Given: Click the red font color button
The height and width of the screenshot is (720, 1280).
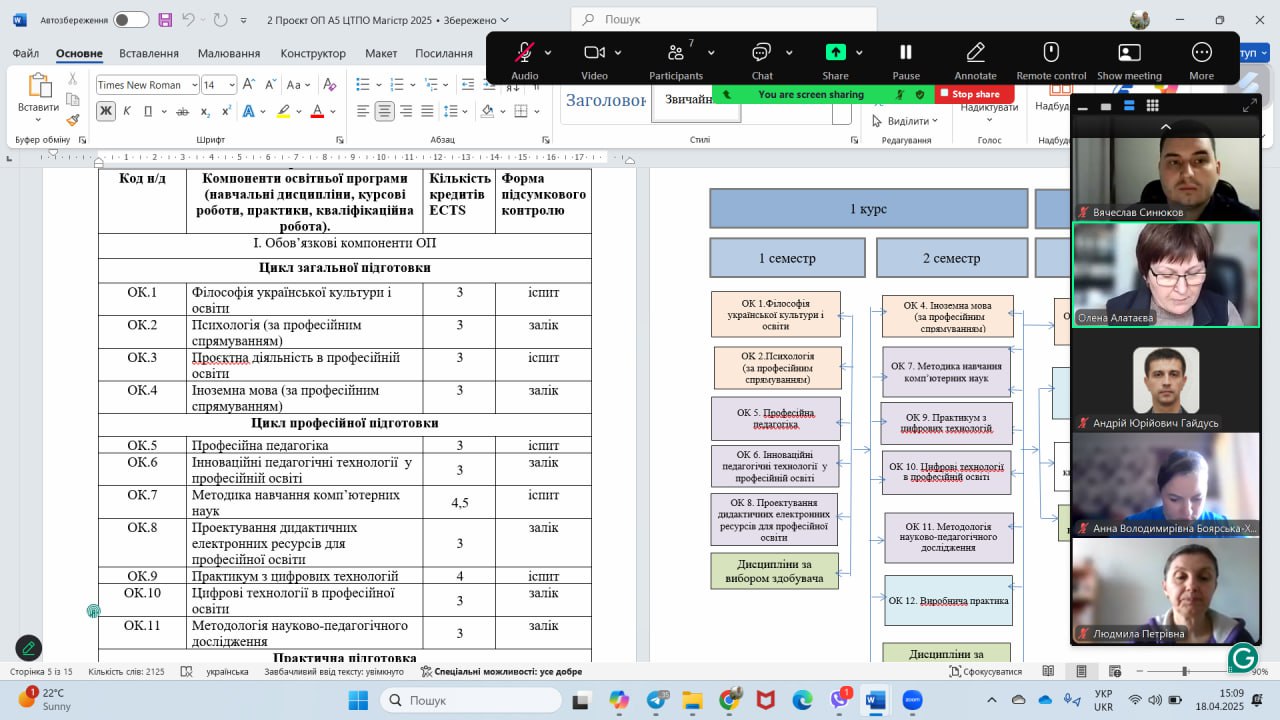Looking at the screenshot, I should [317, 111].
